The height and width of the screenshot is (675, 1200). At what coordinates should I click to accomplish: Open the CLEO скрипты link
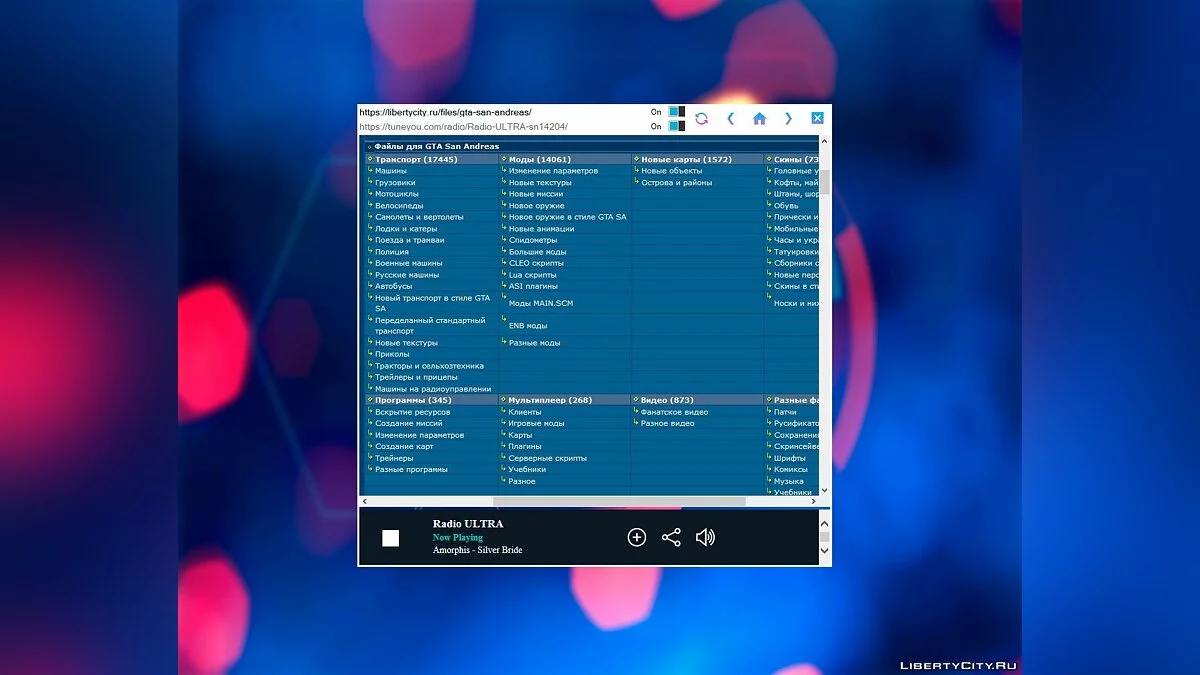point(535,263)
